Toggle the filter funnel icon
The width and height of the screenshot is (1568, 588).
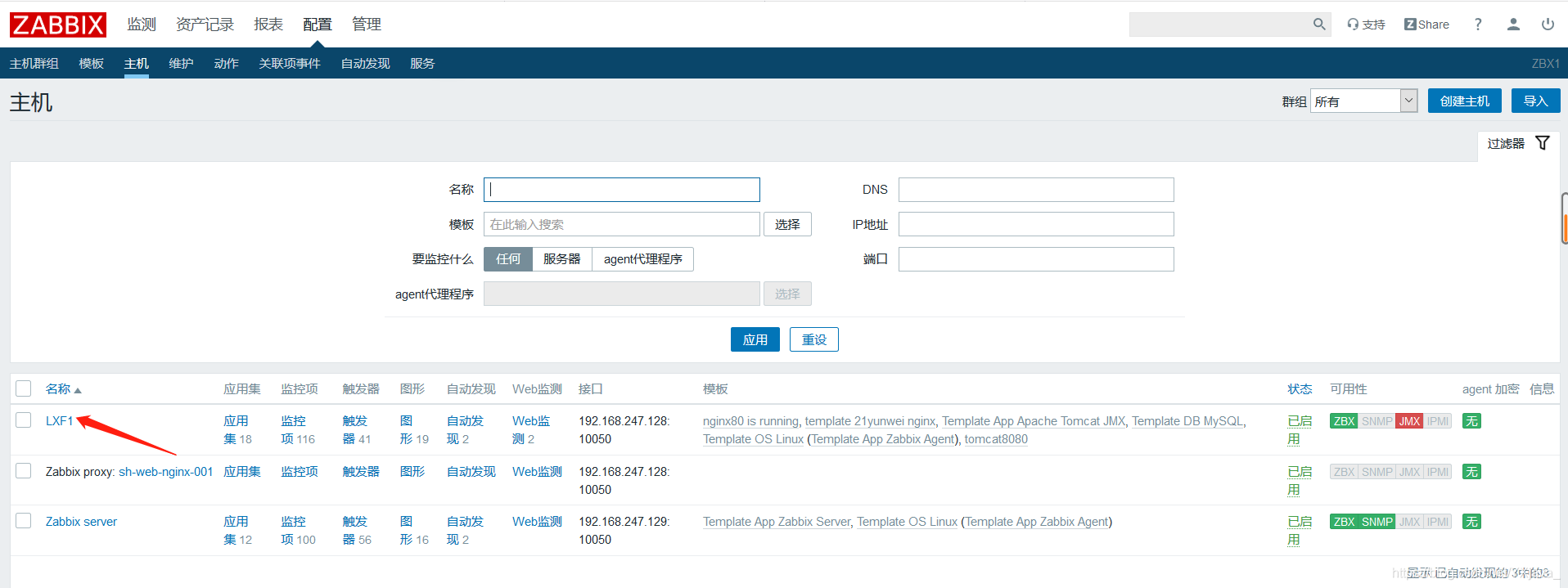pos(1543,143)
